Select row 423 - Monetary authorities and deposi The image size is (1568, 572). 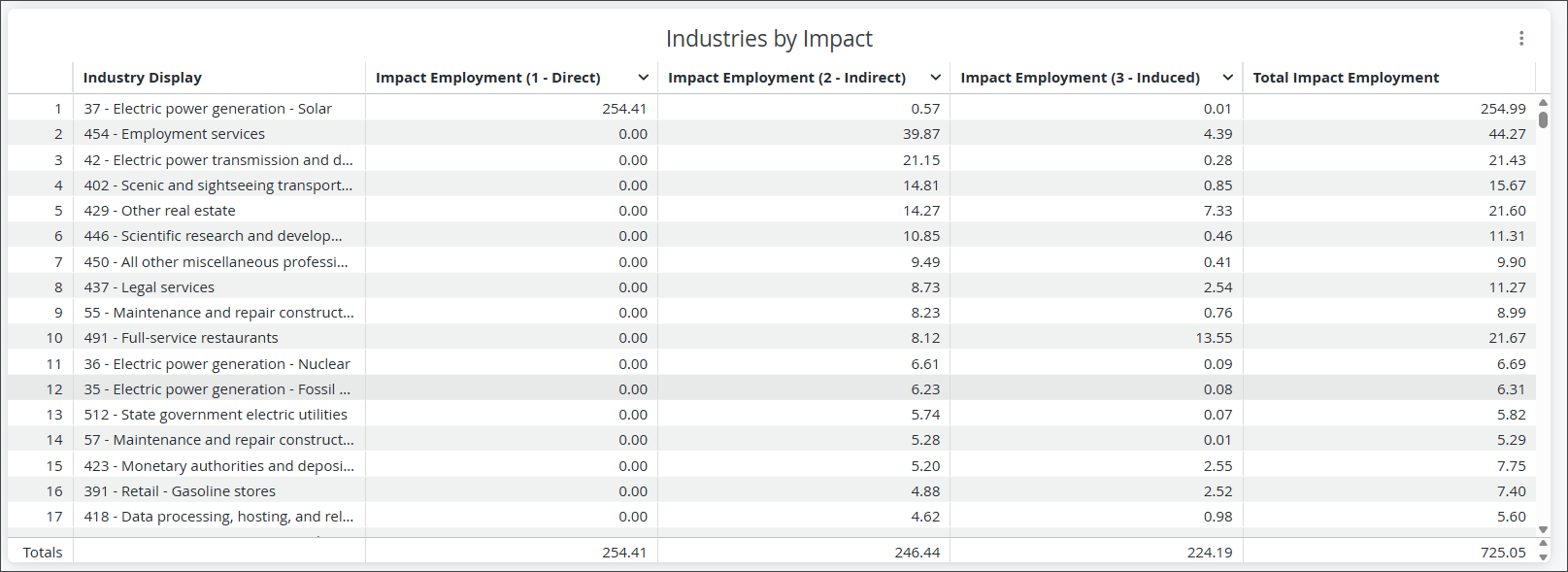(x=772, y=466)
